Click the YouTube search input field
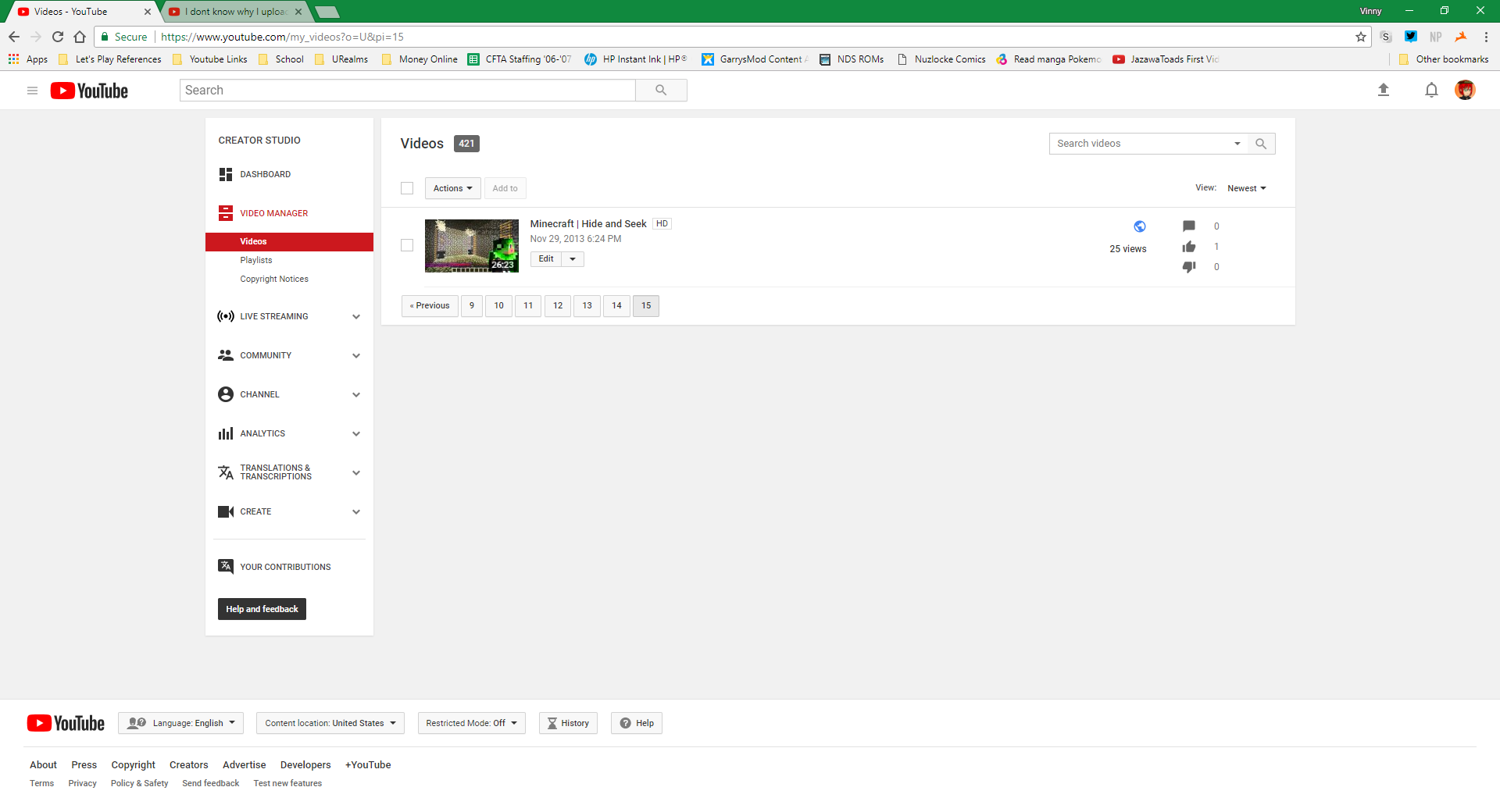The height and width of the screenshot is (812, 1500). (x=408, y=90)
